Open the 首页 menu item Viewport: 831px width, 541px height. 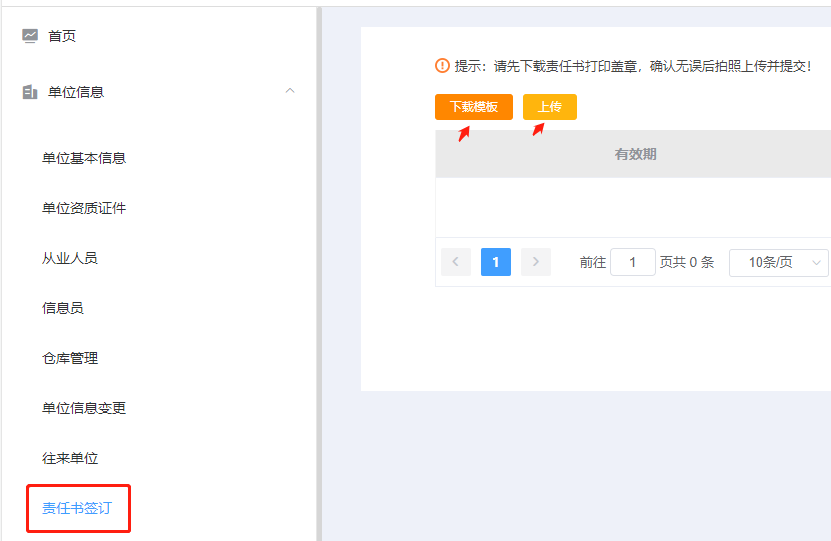[x=62, y=36]
